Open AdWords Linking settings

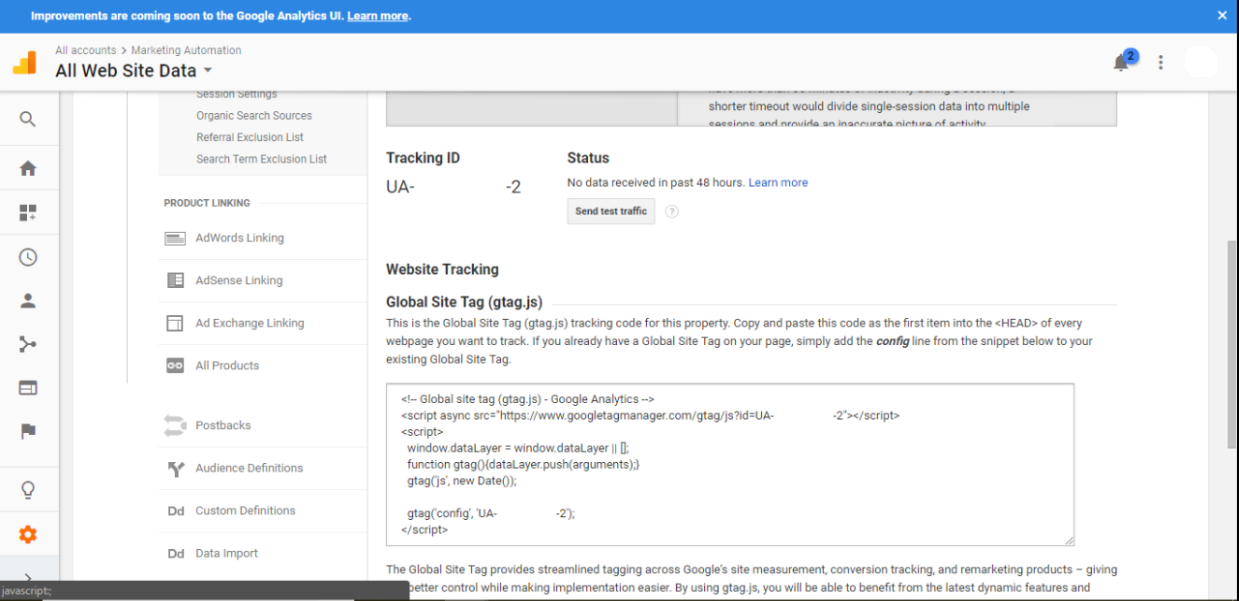240,238
